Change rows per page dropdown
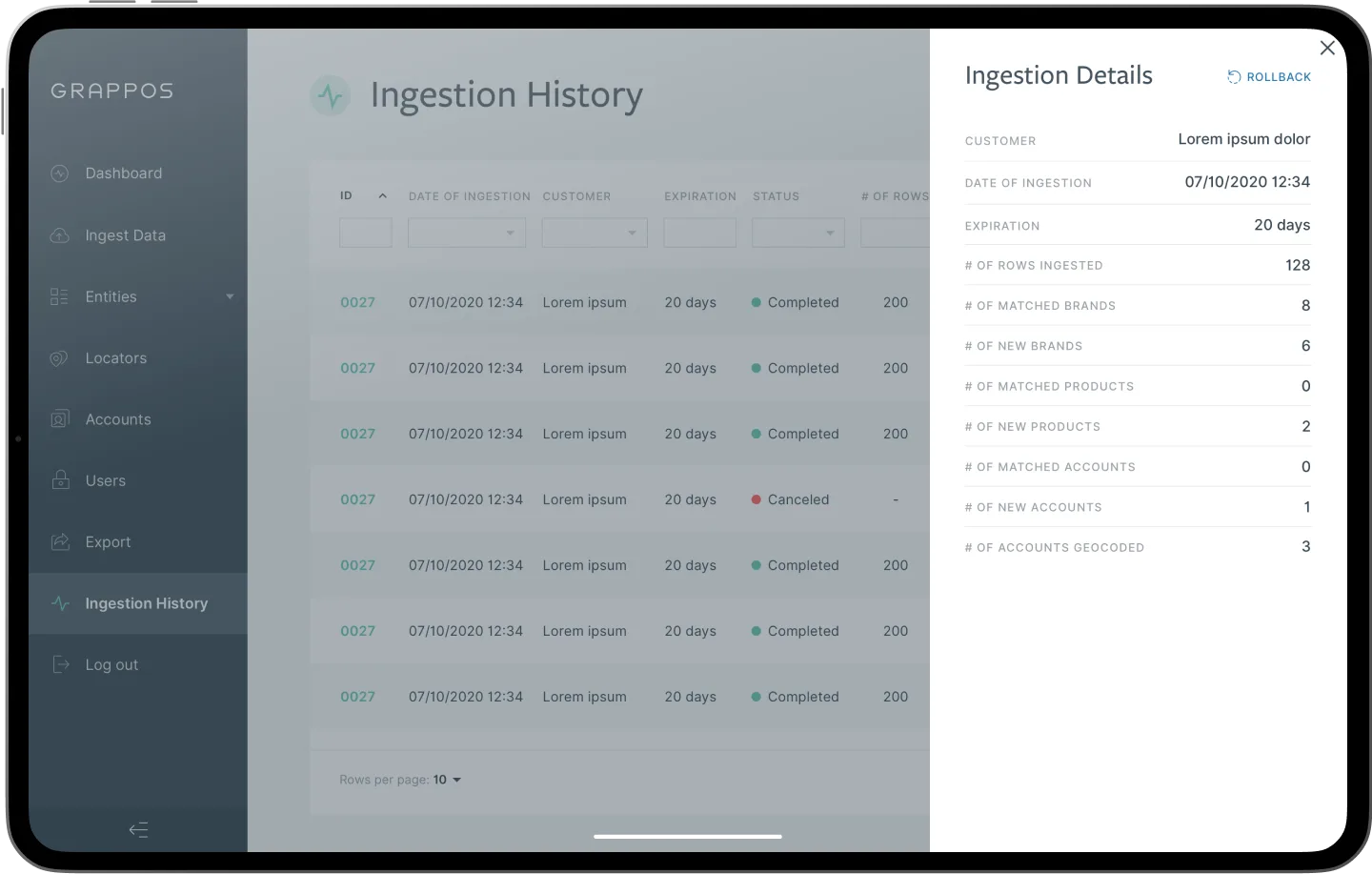 point(447,780)
